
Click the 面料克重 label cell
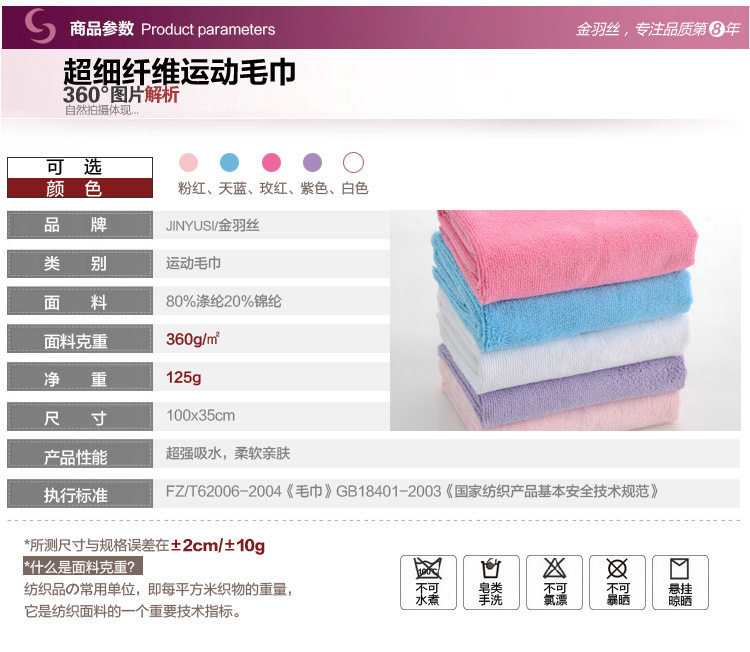[x=80, y=339]
